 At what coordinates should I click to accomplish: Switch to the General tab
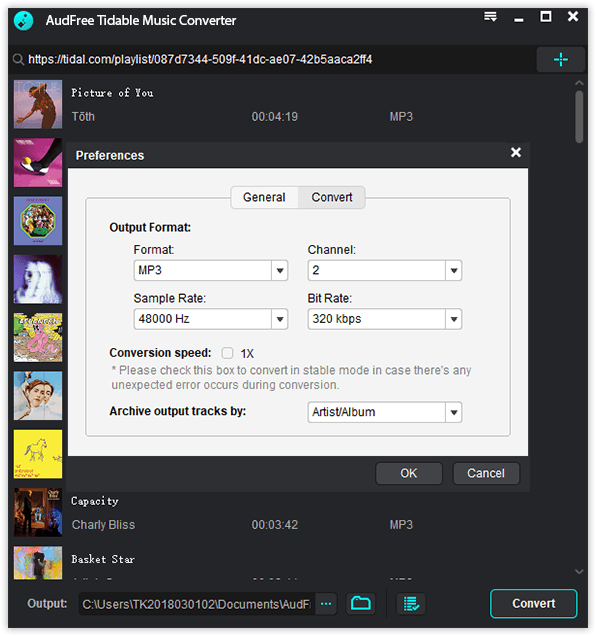pos(264,198)
